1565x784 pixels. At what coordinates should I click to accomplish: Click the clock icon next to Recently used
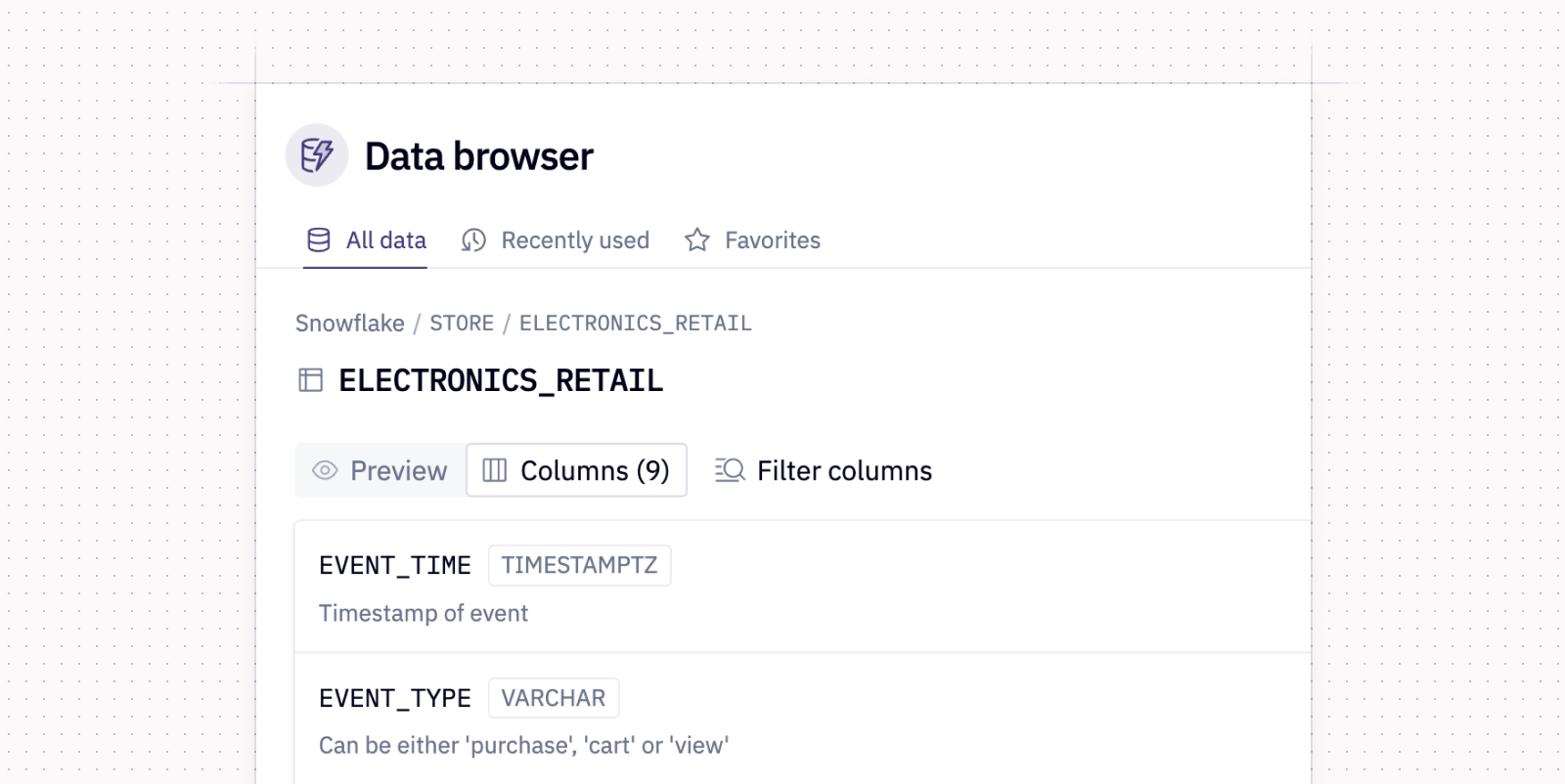click(x=472, y=240)
